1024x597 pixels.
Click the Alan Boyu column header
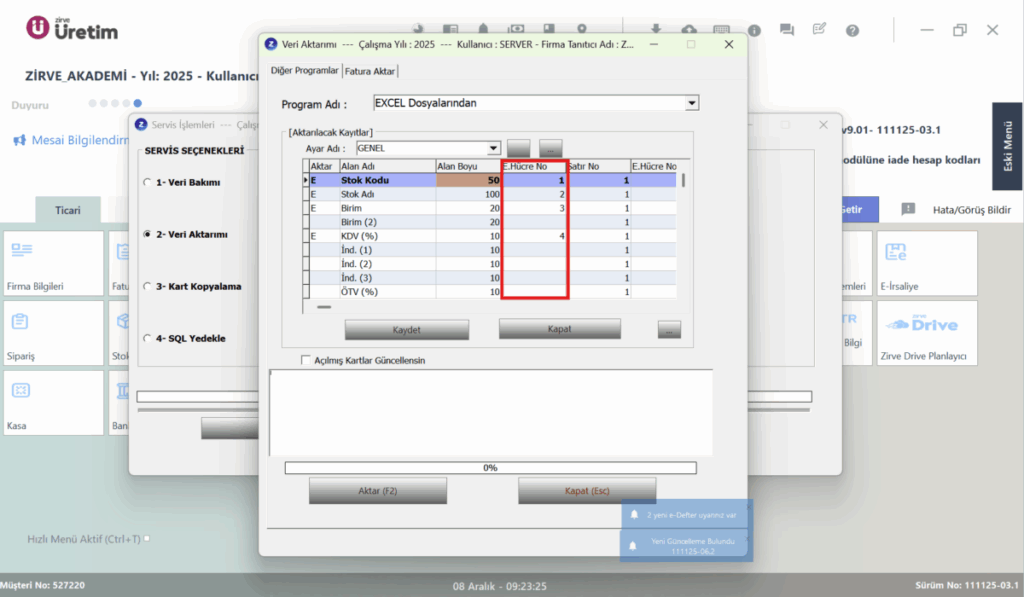(468, 167)
